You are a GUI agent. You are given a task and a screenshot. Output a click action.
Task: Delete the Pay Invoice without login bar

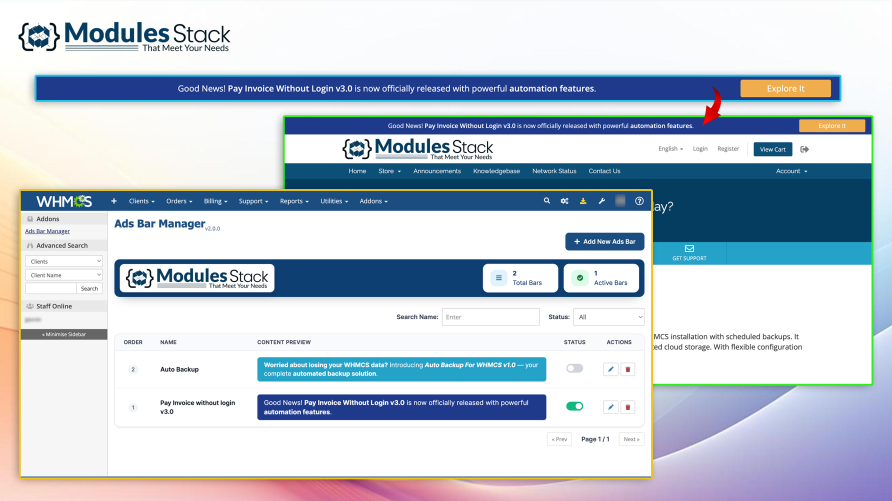627,407
